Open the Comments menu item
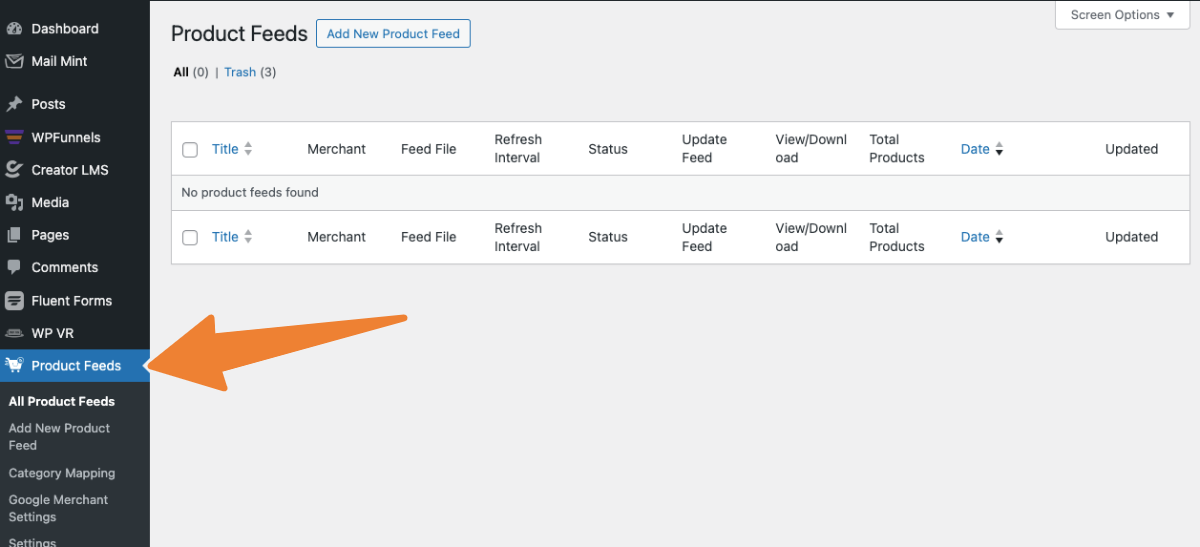The image size is (1200, 547). tap(64, 267)
